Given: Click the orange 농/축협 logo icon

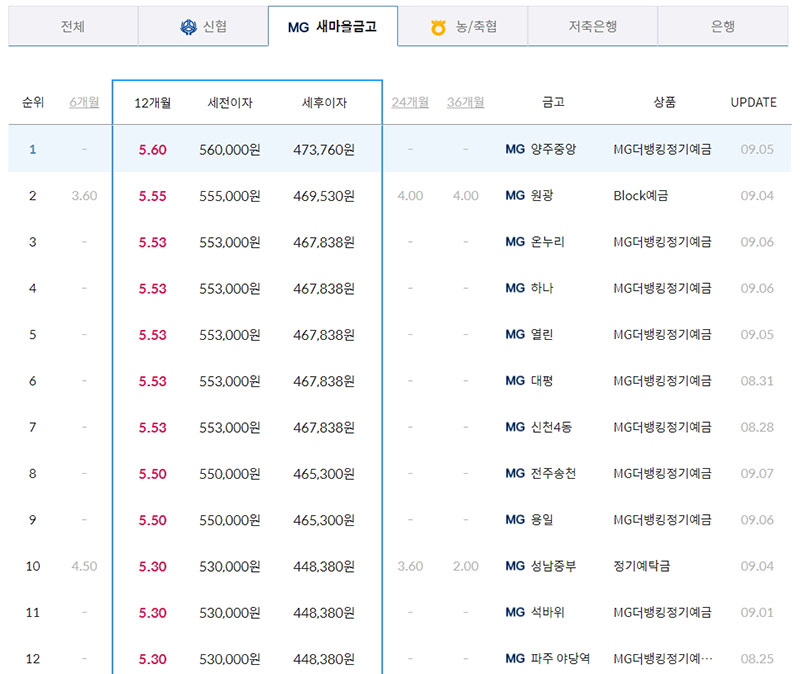Looking at the screenshot, I should [438, 28].
